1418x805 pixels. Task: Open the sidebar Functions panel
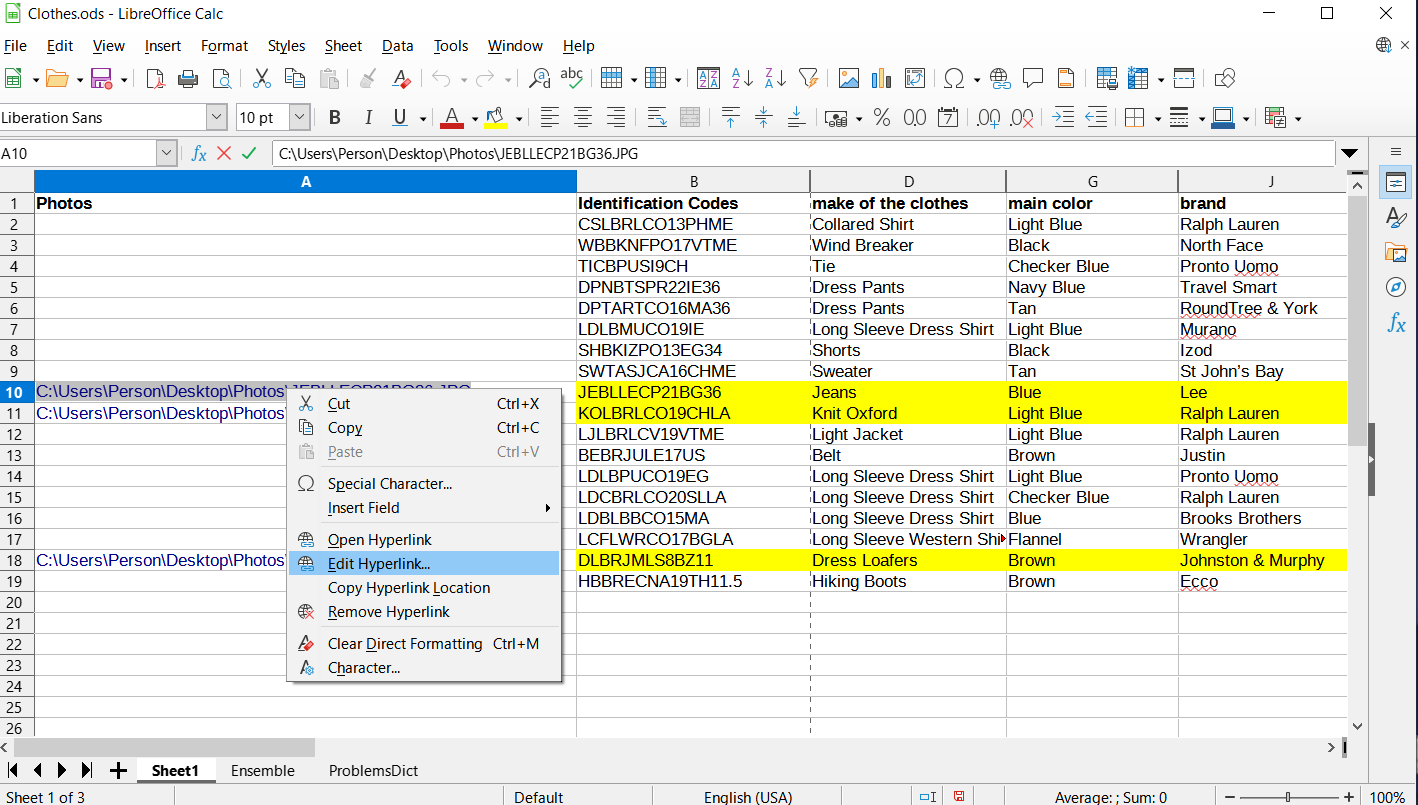tap(1396, 323)
